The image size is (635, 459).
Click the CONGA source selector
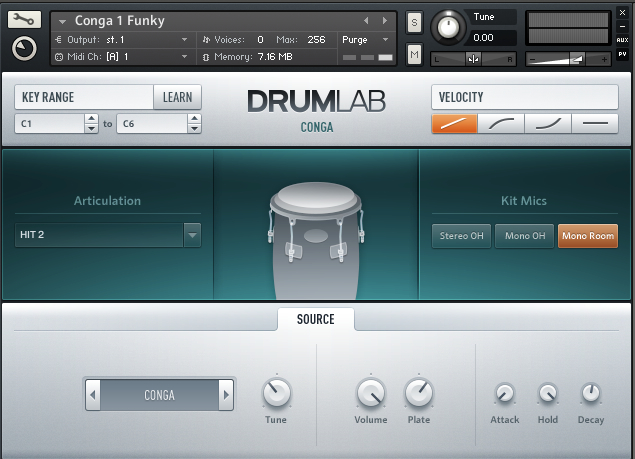pos(160,395)
